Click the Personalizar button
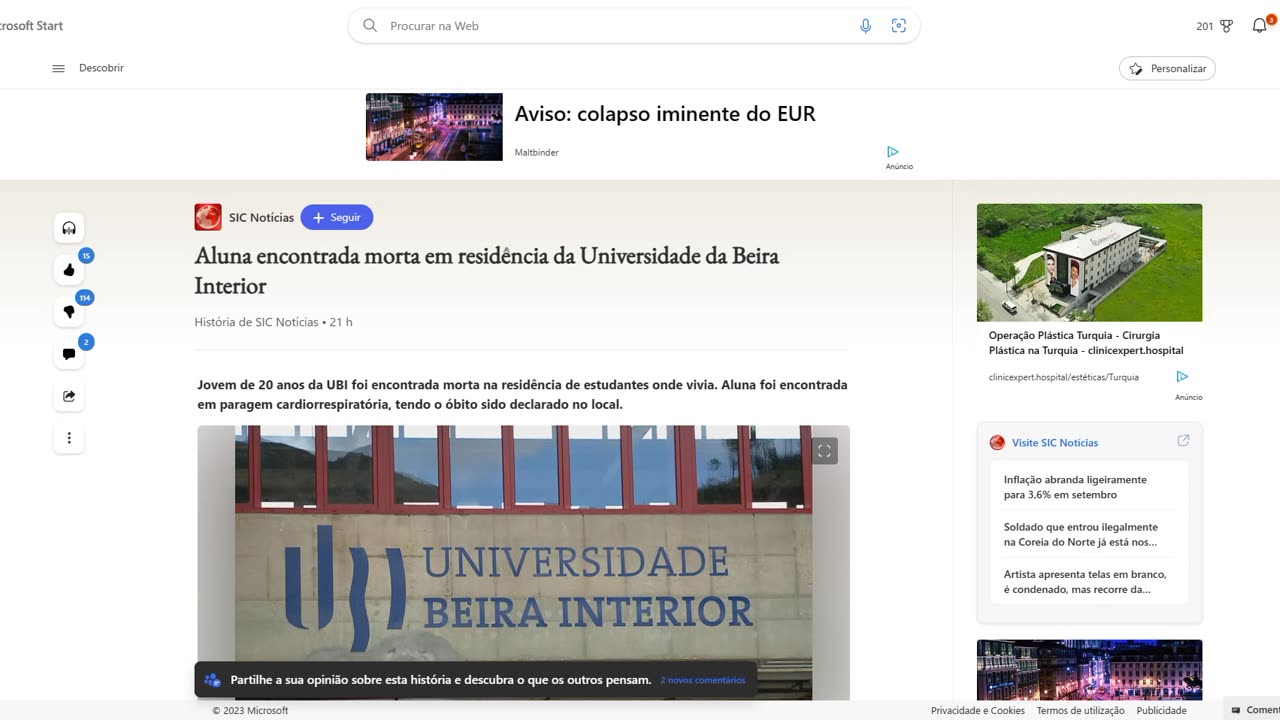Screen dimensions: 1280x720 (x=1167, y=69)
